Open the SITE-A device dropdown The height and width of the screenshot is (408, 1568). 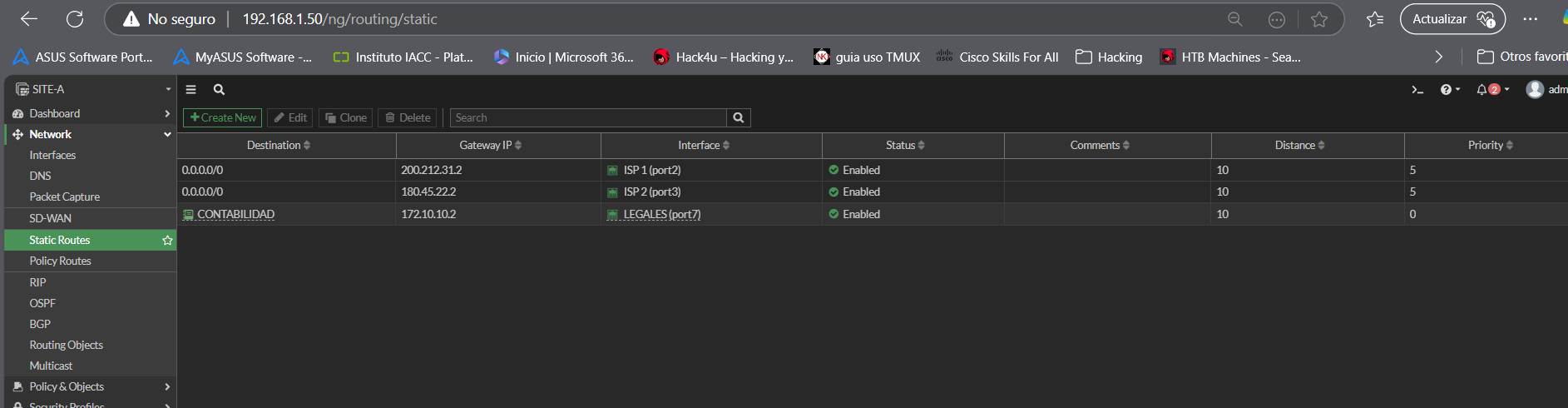(x=90, y=90)
